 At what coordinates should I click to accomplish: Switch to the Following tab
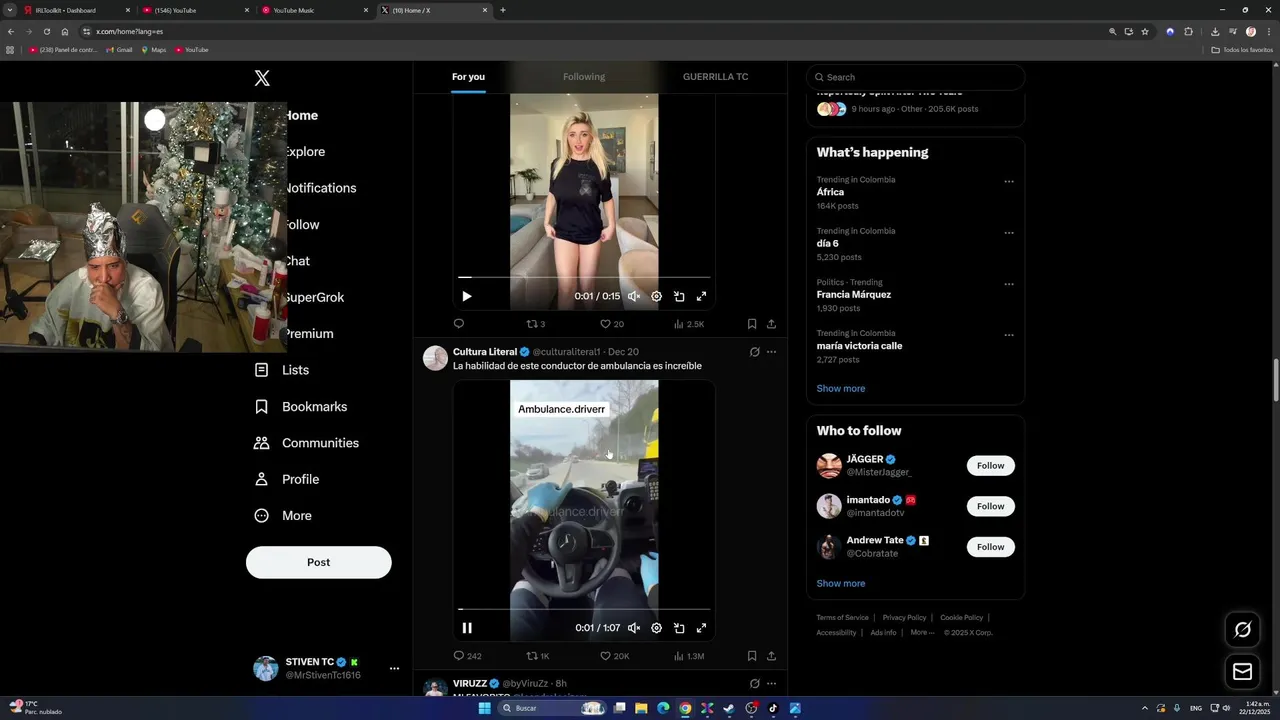(x=584, y=77)
